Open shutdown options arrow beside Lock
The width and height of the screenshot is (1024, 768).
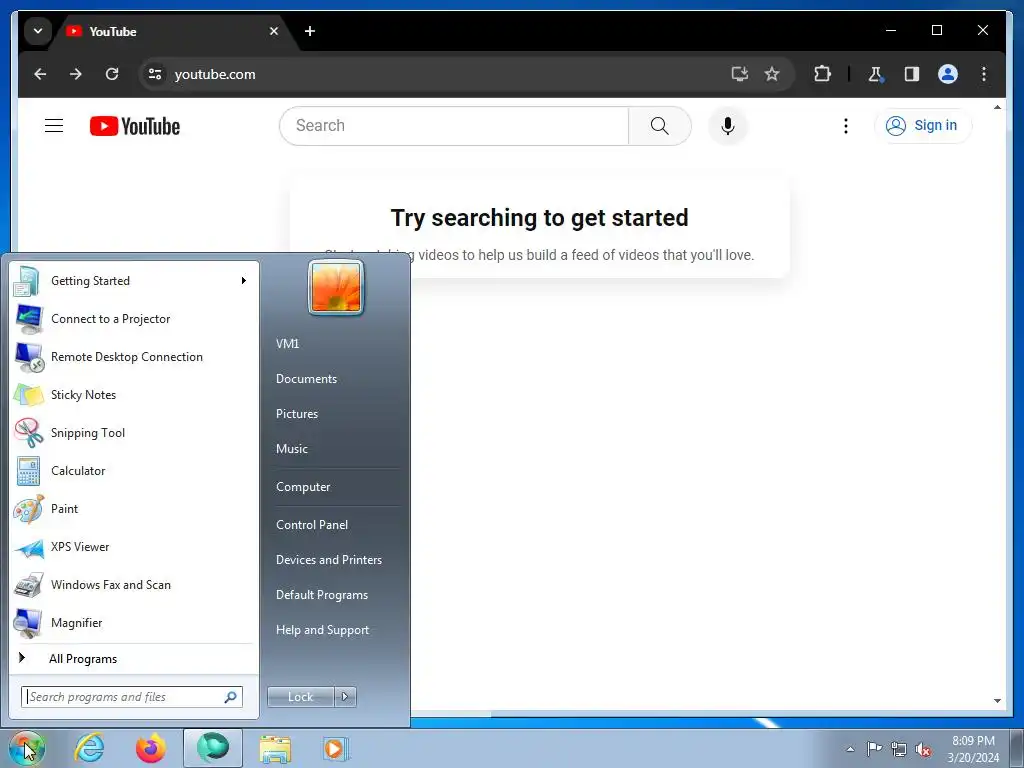pos(345,697)
